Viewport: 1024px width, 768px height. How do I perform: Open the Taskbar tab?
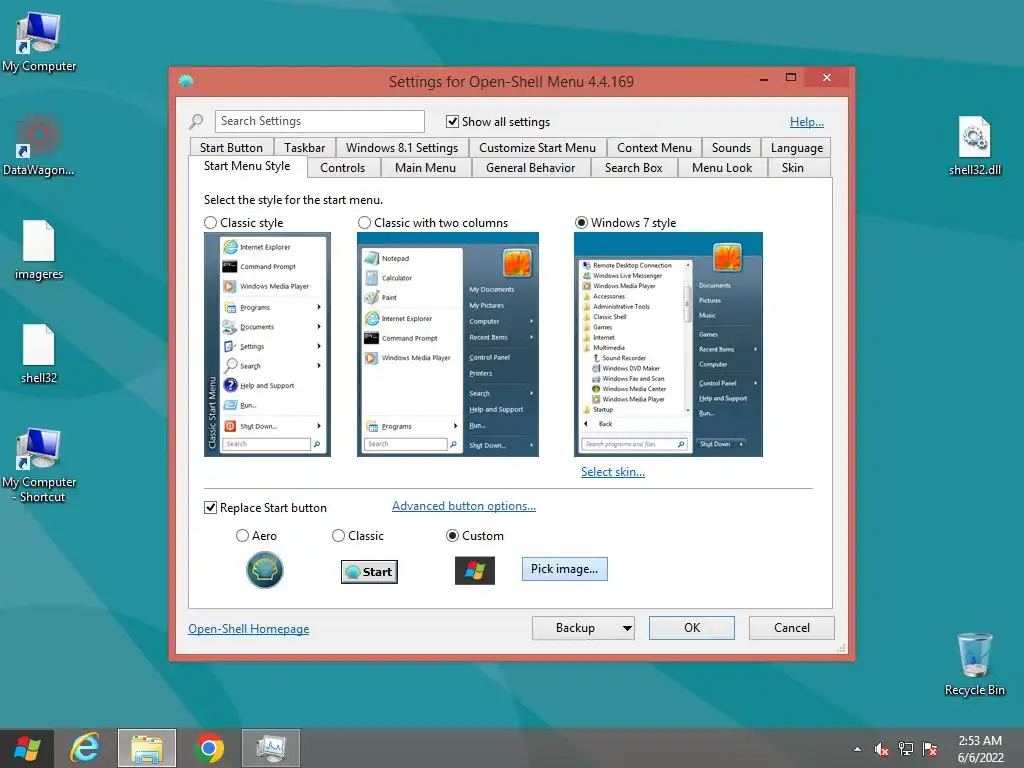point(304,148)
